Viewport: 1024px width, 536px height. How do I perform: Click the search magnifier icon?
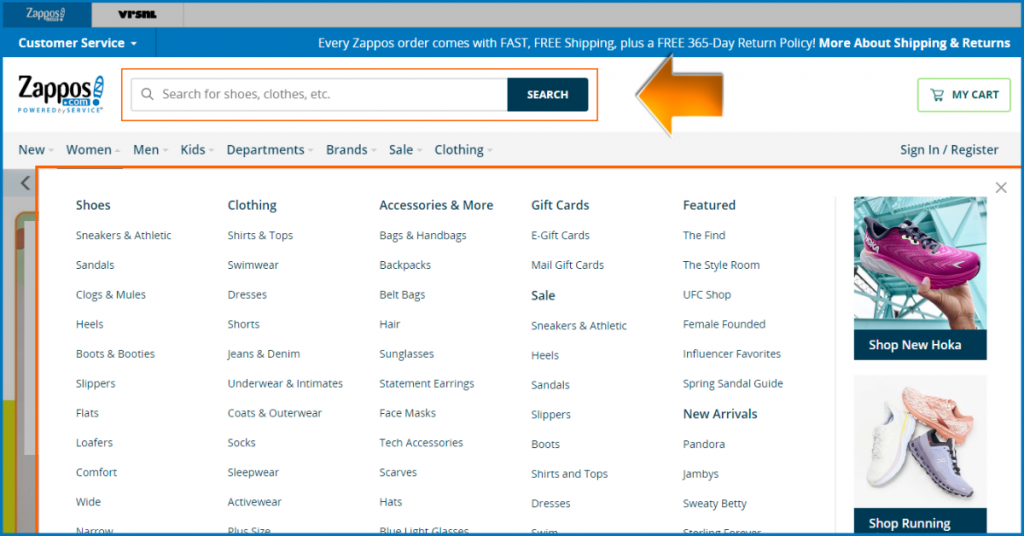148,95
